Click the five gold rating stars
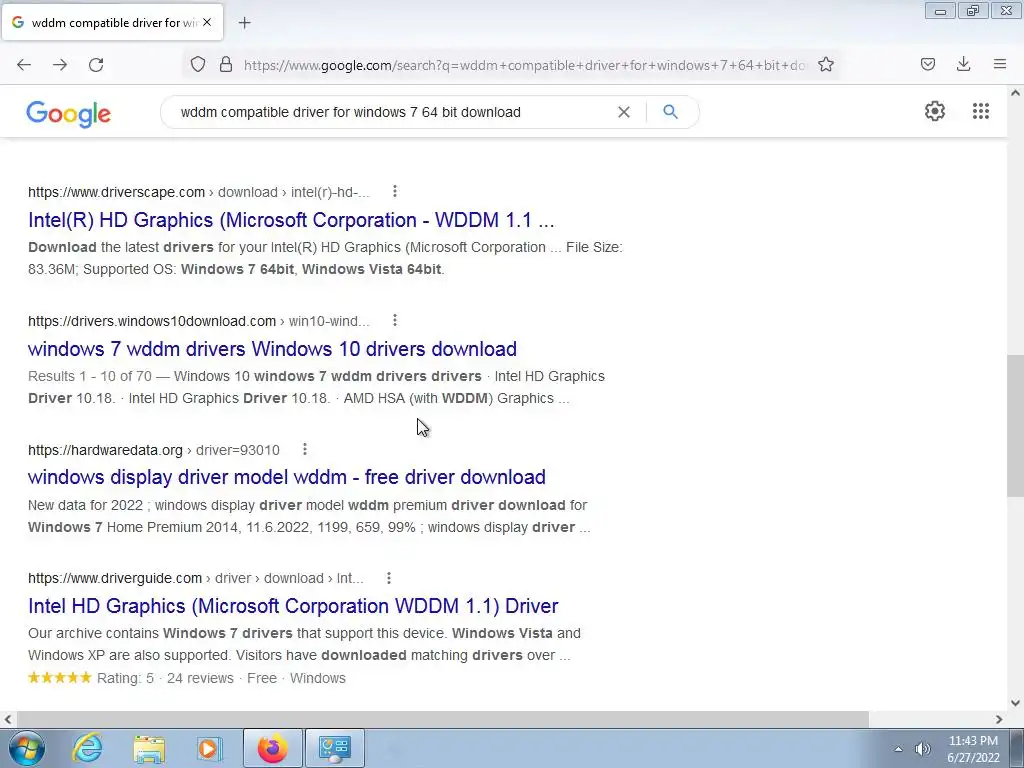The width and height of the screenshot is (1024, 768). coord(60,677)
